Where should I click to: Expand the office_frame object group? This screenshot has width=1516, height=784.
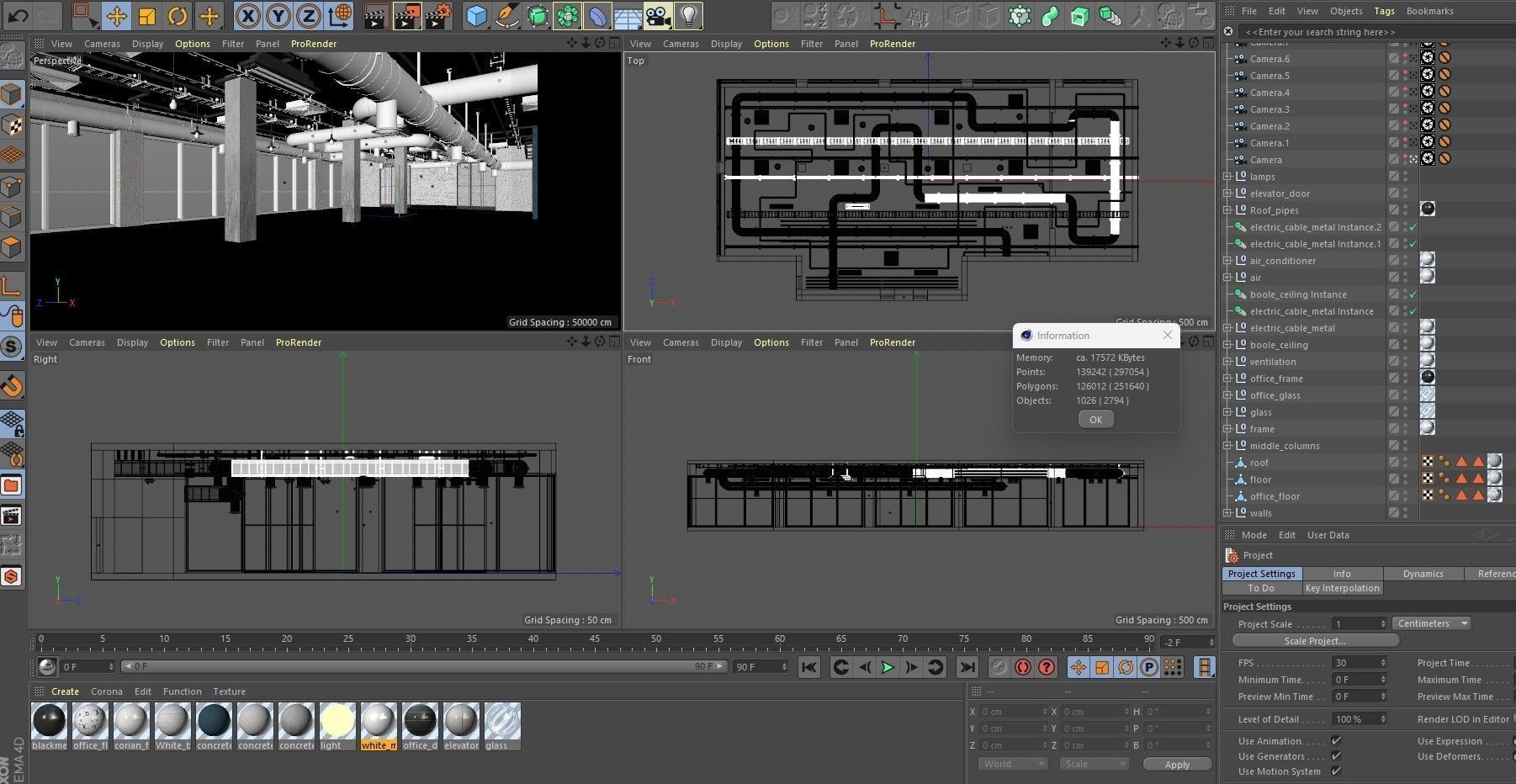(1227, 379)
